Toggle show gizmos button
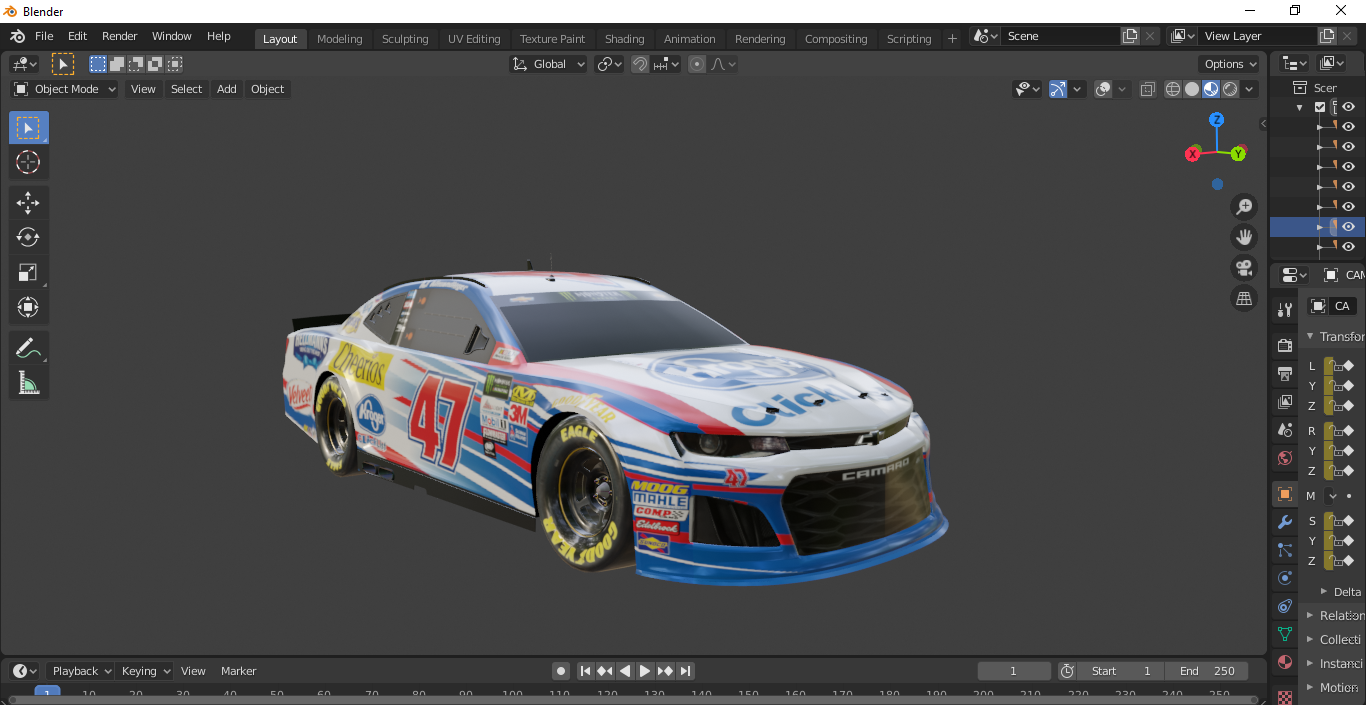The width and height of the screenshot is (1366, 705). click(x=1058, y=89)
